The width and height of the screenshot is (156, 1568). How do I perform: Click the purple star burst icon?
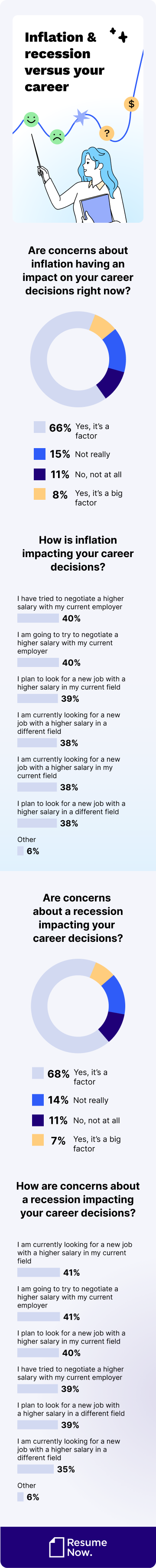(81, 116)
